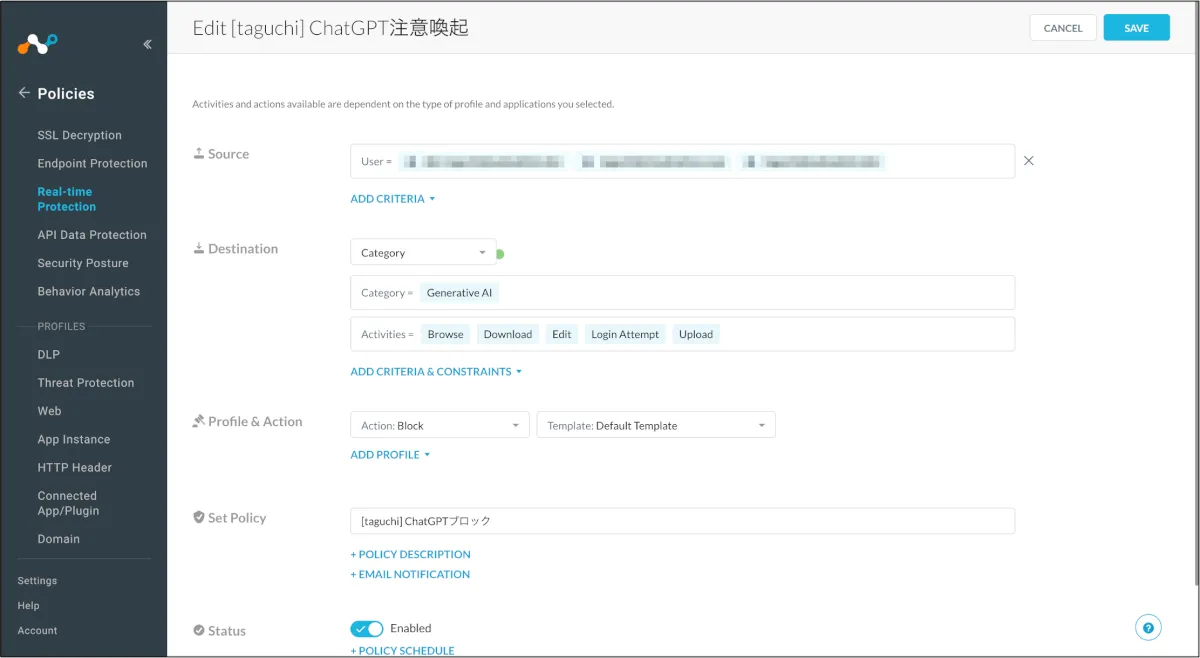Open Domain profile
The height and width of the screenshot is (658, 1200).
click(x=59, y=539)
